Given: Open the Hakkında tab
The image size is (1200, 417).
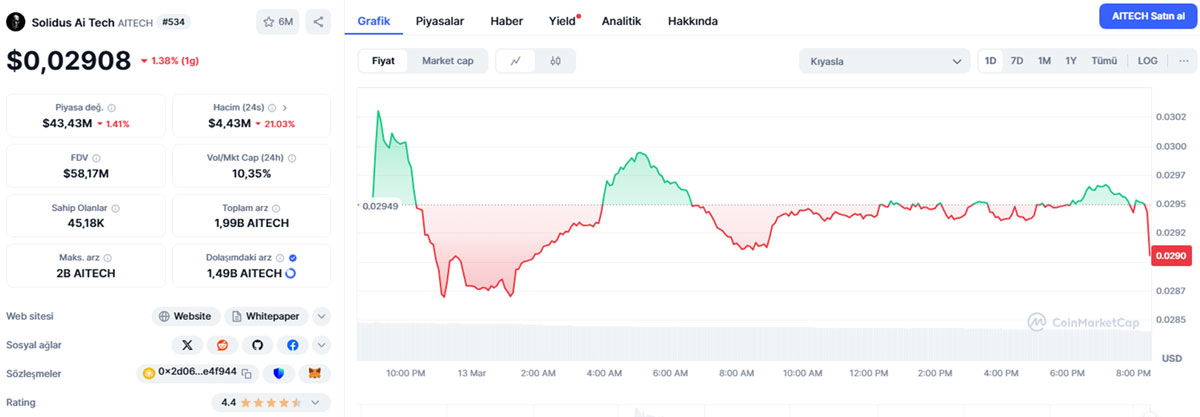Looking at the screenshot, I should [692, 21].
